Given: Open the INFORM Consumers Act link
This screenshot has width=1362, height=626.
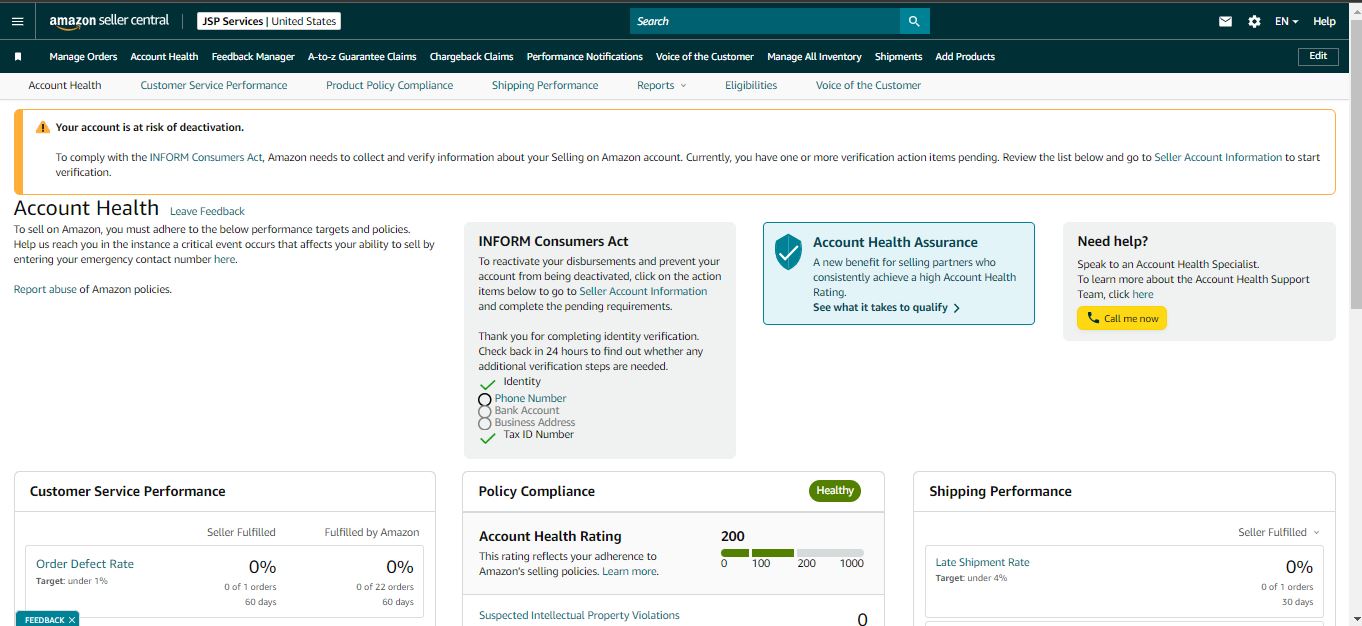Looking at the screenshot, I should point(206,157).
